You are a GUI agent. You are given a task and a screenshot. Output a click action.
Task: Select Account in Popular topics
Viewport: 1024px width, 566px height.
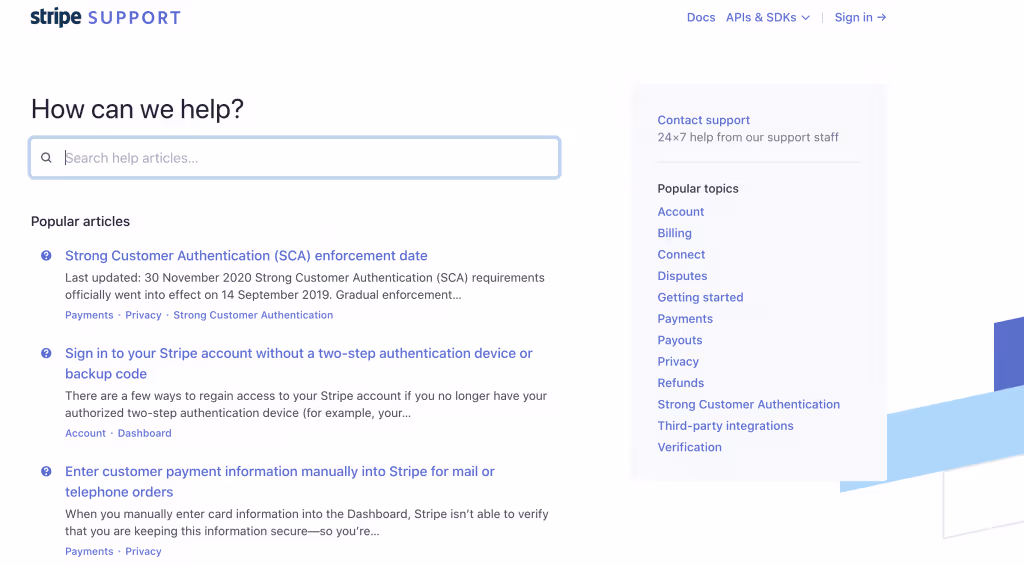point(680,212)
